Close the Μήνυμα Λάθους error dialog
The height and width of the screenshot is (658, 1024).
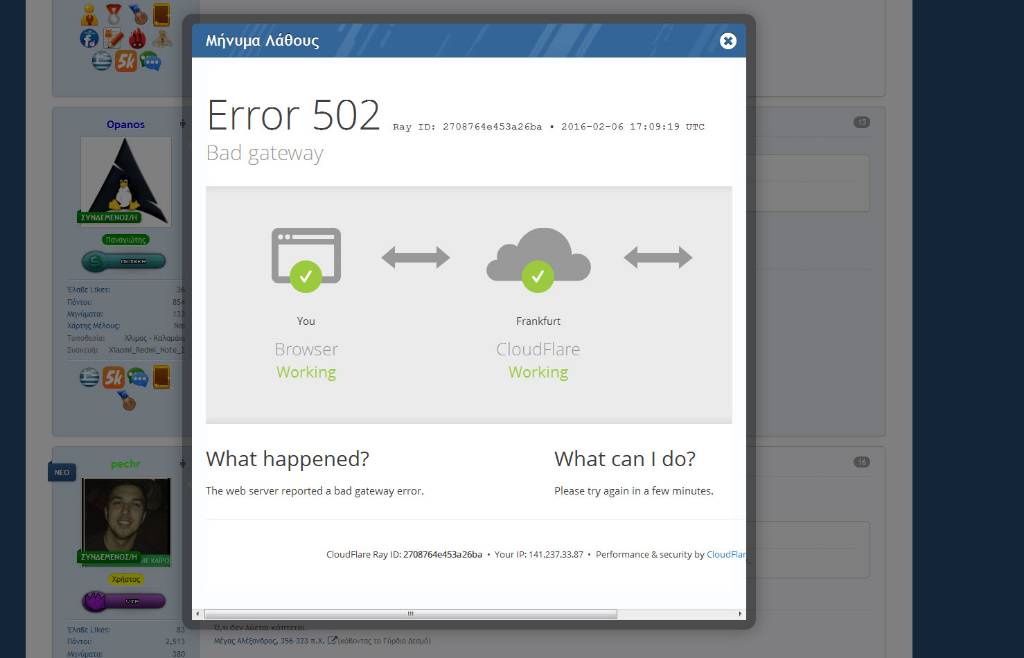click(x=728, y=41)
